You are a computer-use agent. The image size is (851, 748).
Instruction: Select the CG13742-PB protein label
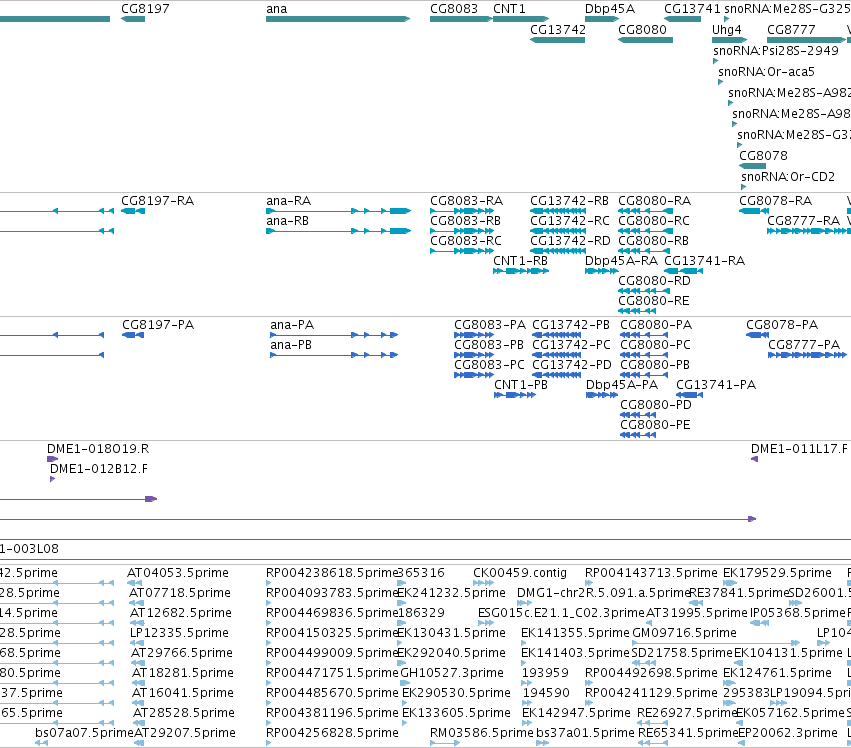[571, 325]
